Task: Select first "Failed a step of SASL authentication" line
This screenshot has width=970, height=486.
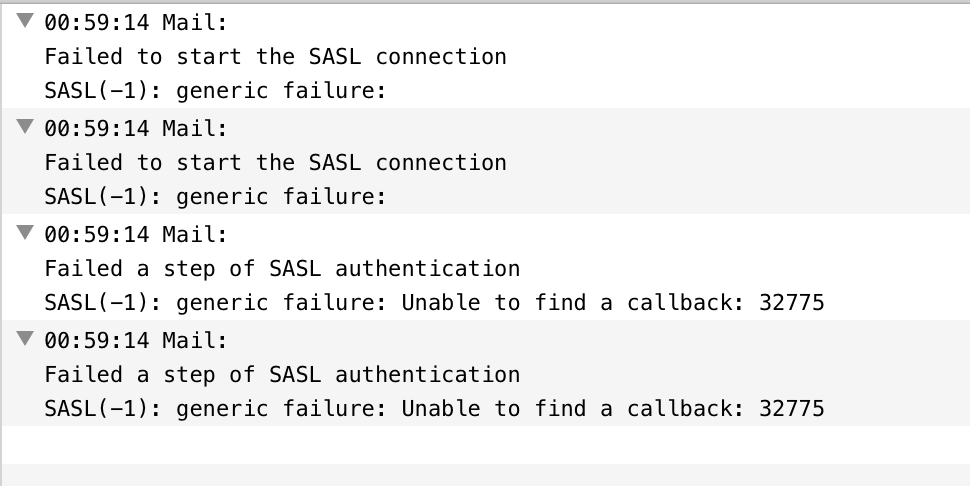Action: 282,269
